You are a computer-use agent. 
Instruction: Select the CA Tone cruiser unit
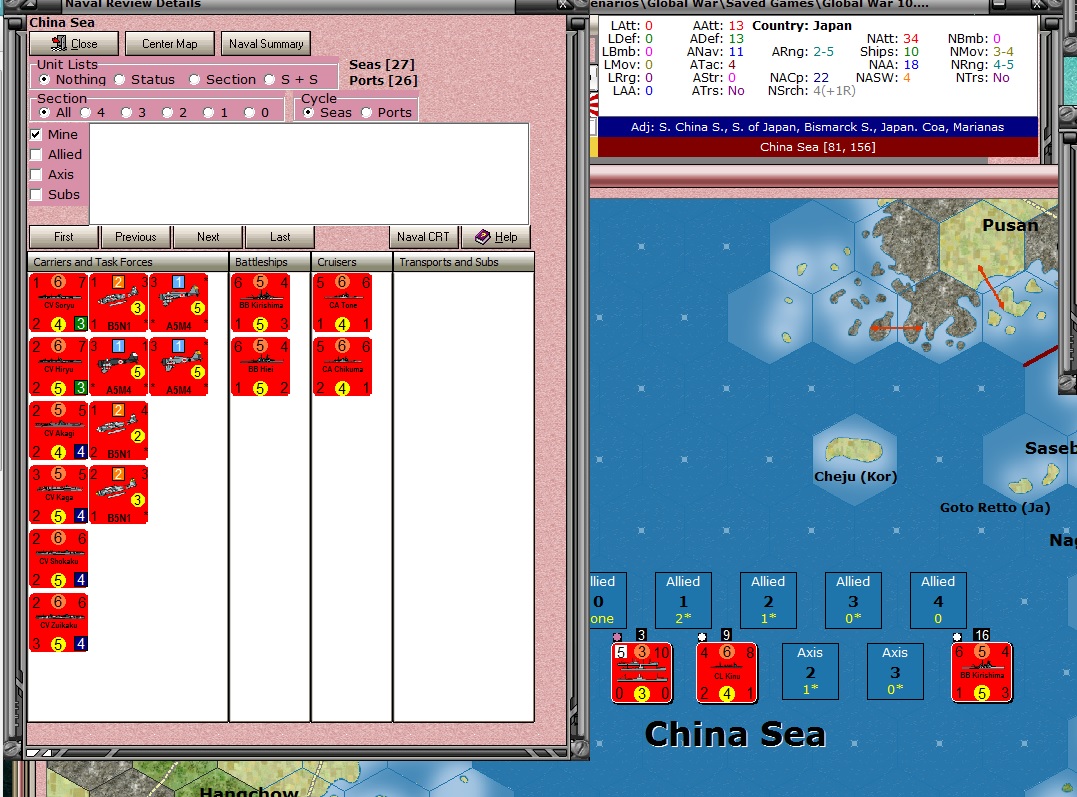click(343, 303)
